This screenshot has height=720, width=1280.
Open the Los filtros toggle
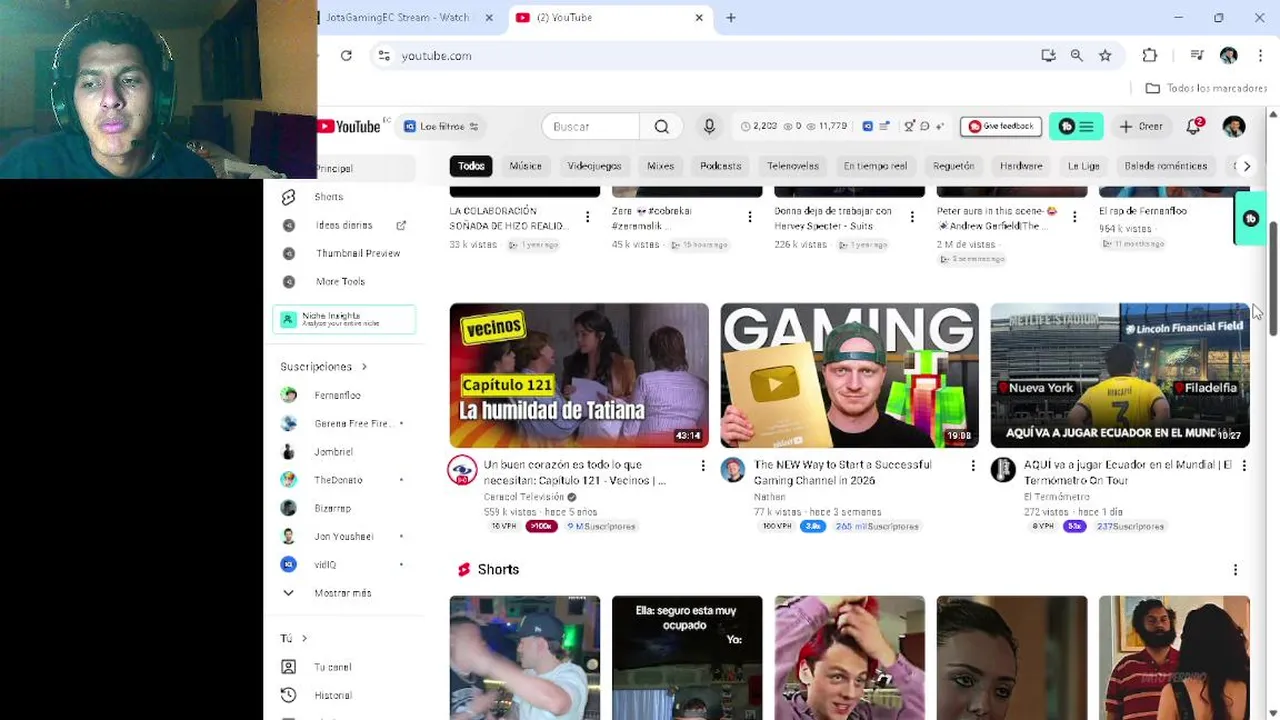pyautogui.click(x=441, y=126)
